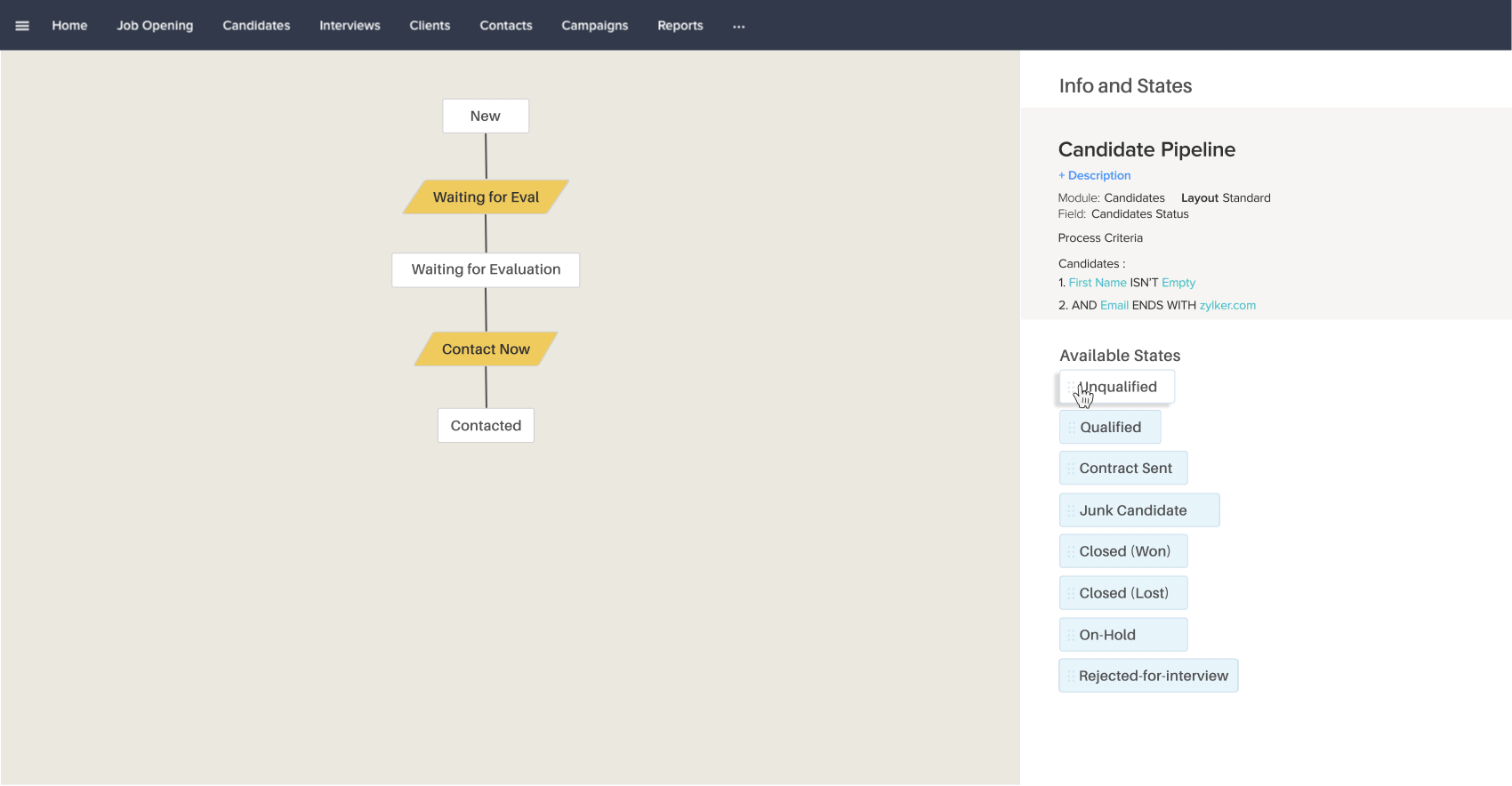
Task: Click the Info and States heading
Action: coord(1125,86)
